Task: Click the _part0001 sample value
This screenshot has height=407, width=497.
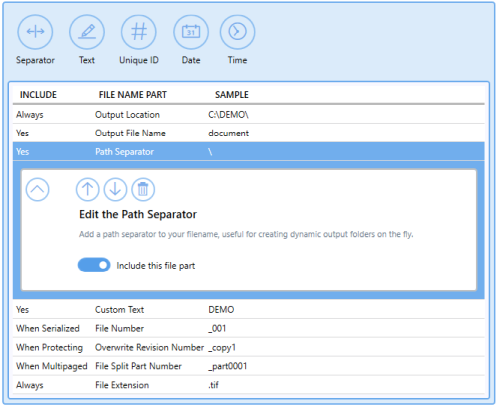Action: click(228, 366)
